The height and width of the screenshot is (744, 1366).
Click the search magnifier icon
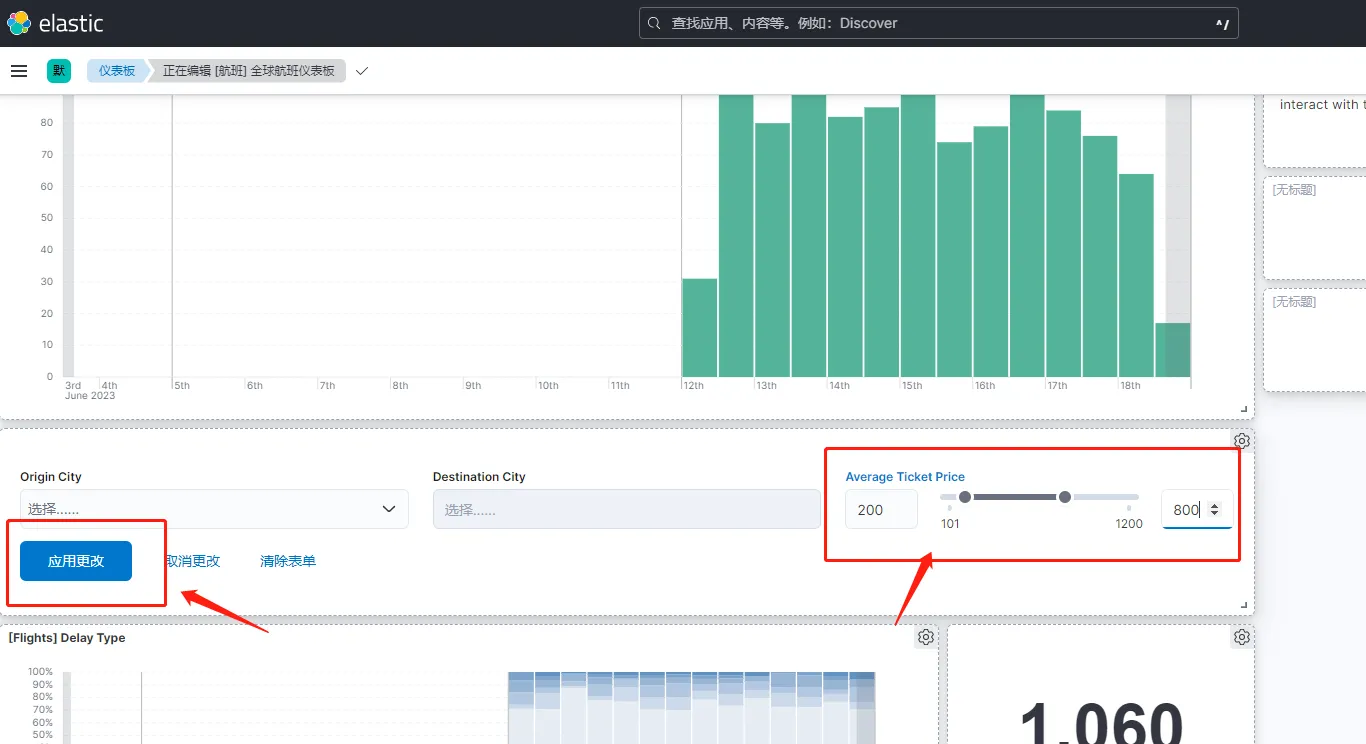(654, 23)
